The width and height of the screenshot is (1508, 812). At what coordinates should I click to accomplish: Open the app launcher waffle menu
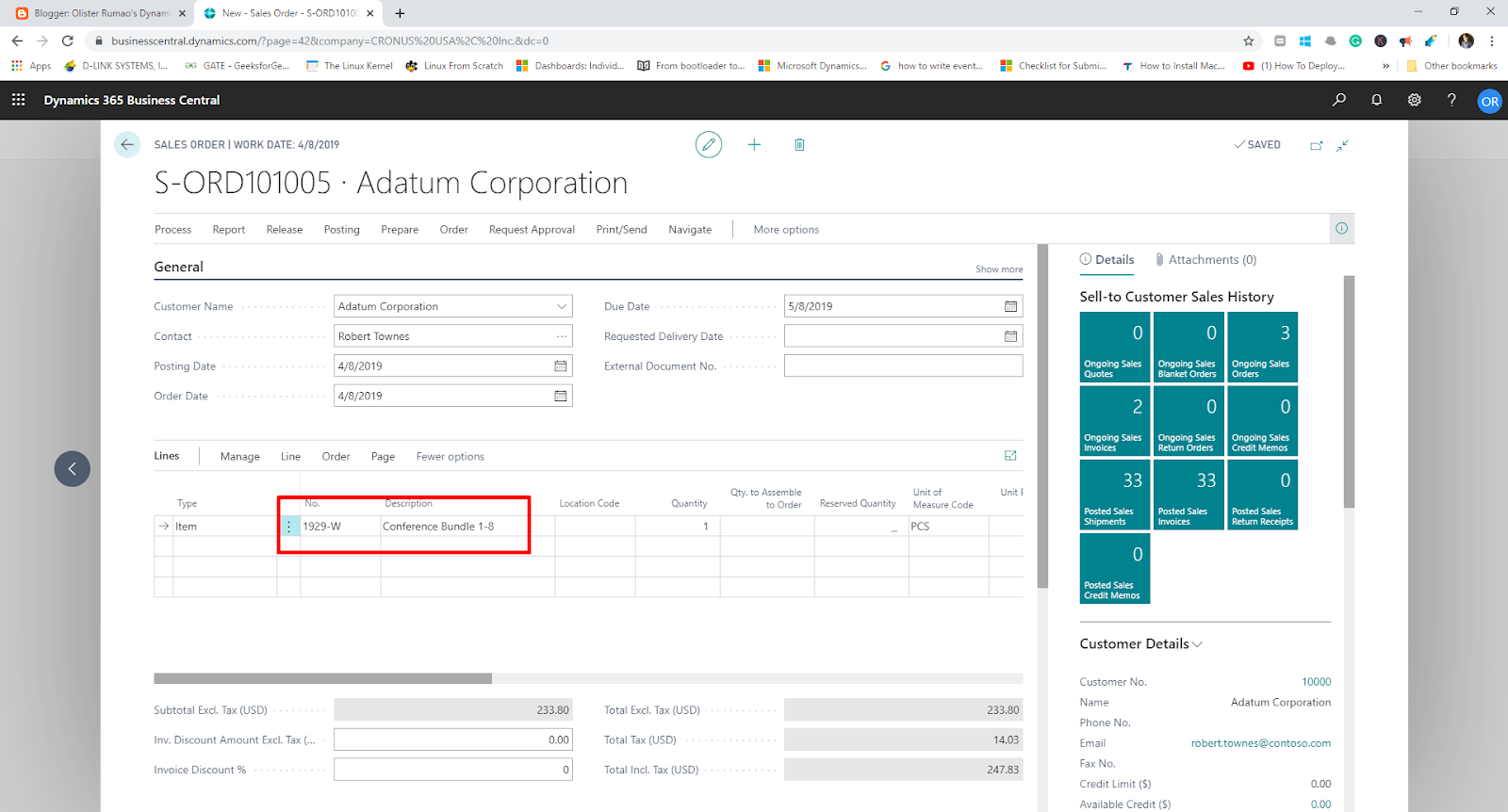(x=18, y=100)
